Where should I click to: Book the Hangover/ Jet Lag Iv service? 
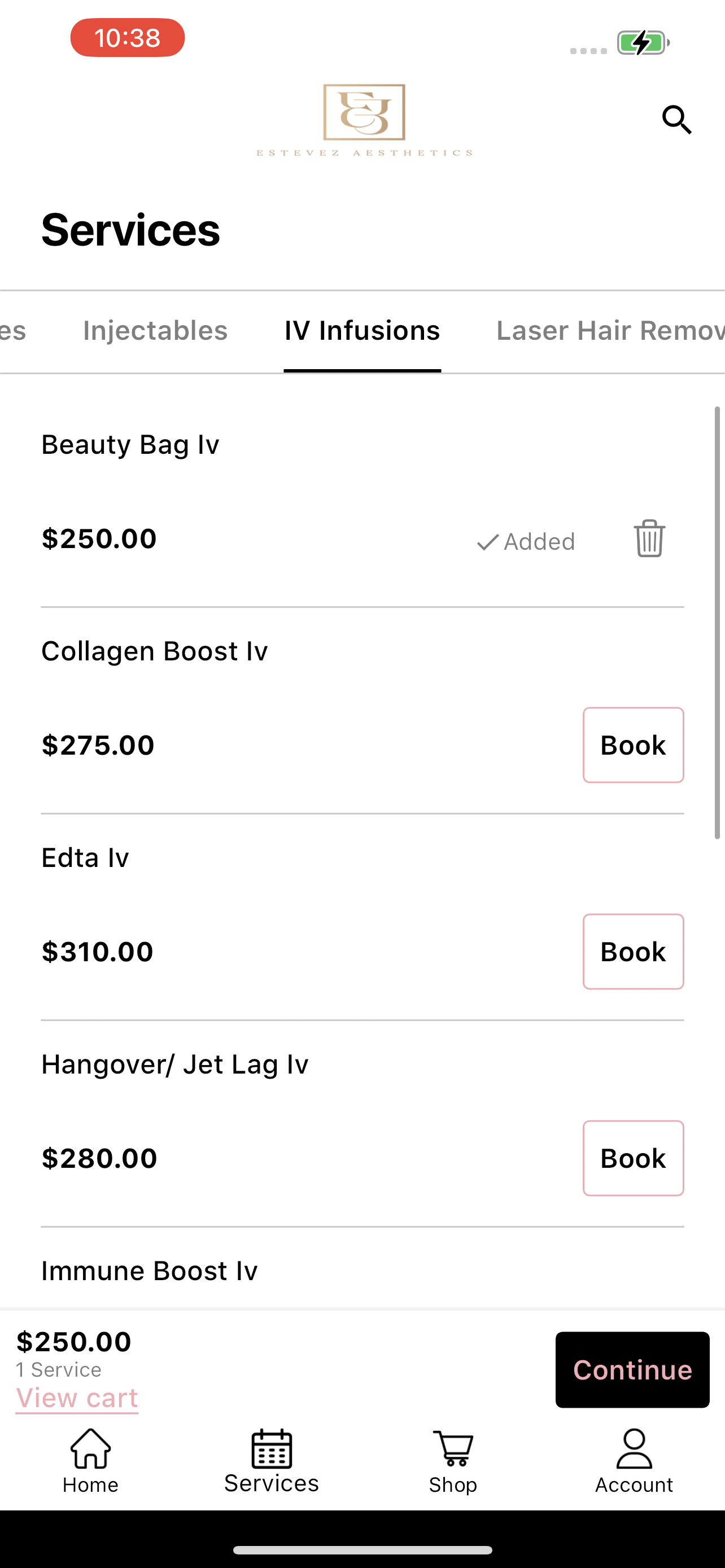[x=633, y=1158]
